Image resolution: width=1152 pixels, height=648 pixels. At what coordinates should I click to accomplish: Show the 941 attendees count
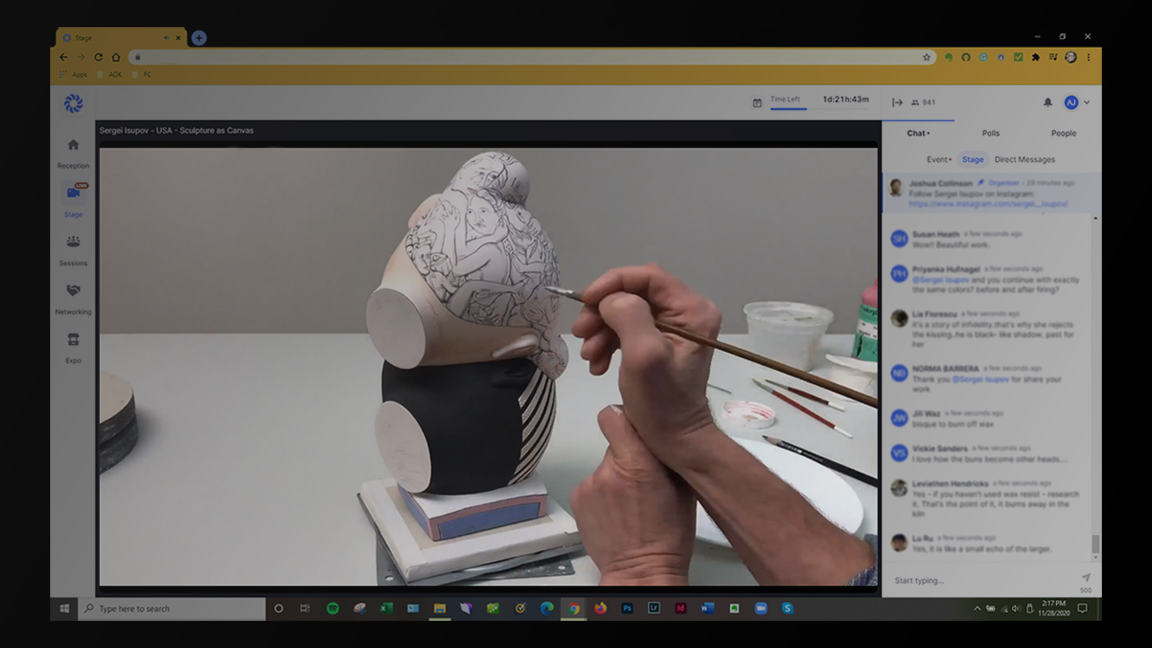pyautogui.click(x=924, y=103)
